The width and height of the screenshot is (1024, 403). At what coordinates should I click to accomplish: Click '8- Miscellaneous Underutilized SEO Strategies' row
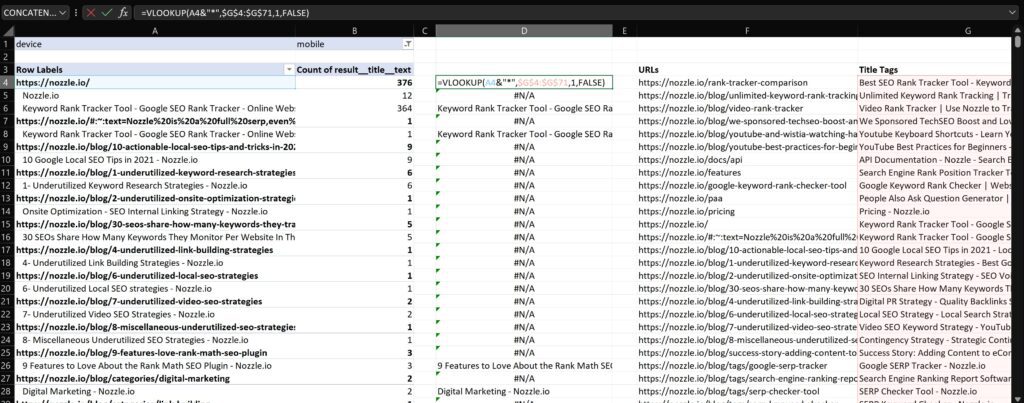154,340
